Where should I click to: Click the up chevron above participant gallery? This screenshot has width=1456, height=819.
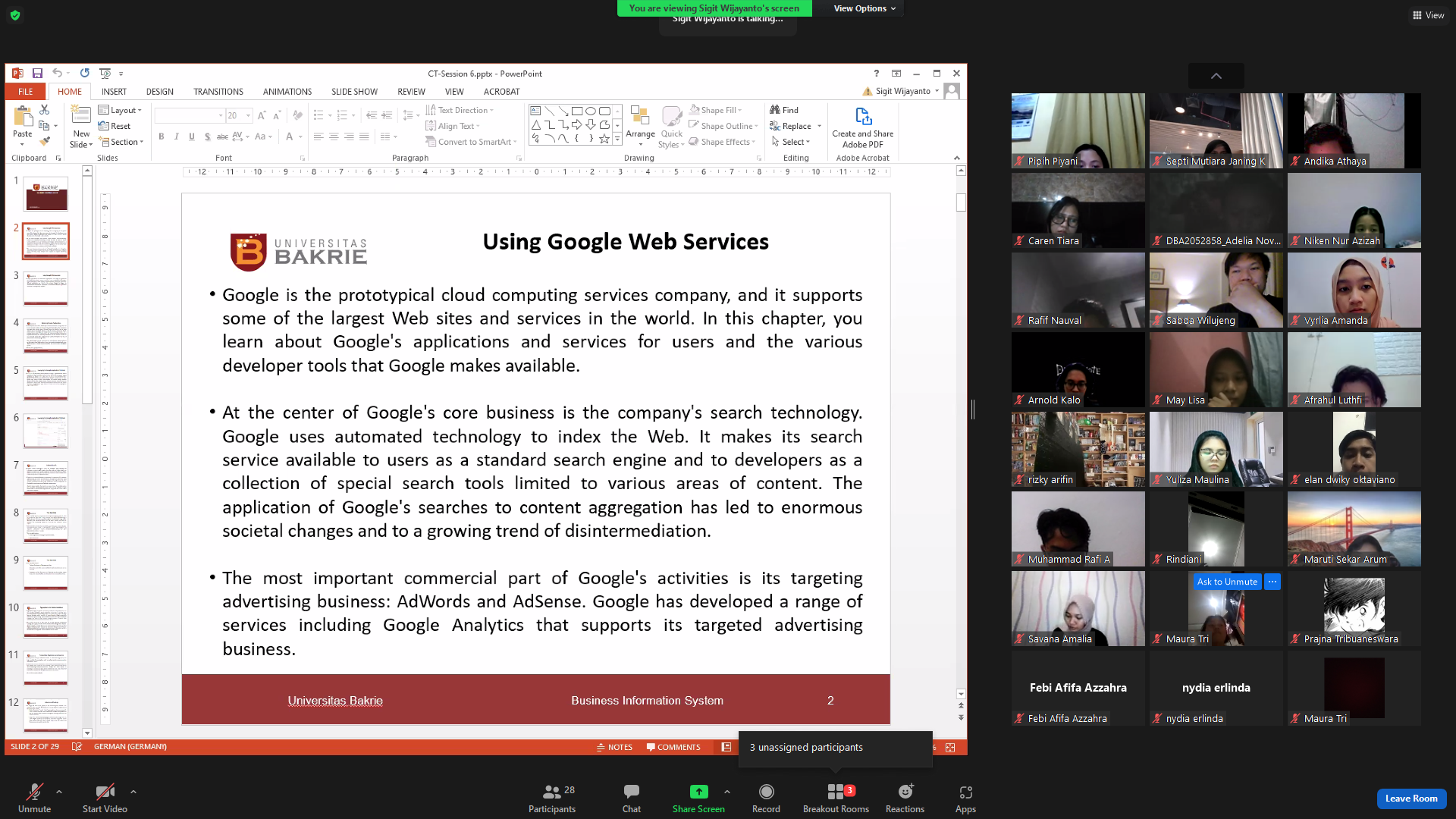coord(1216,76)
